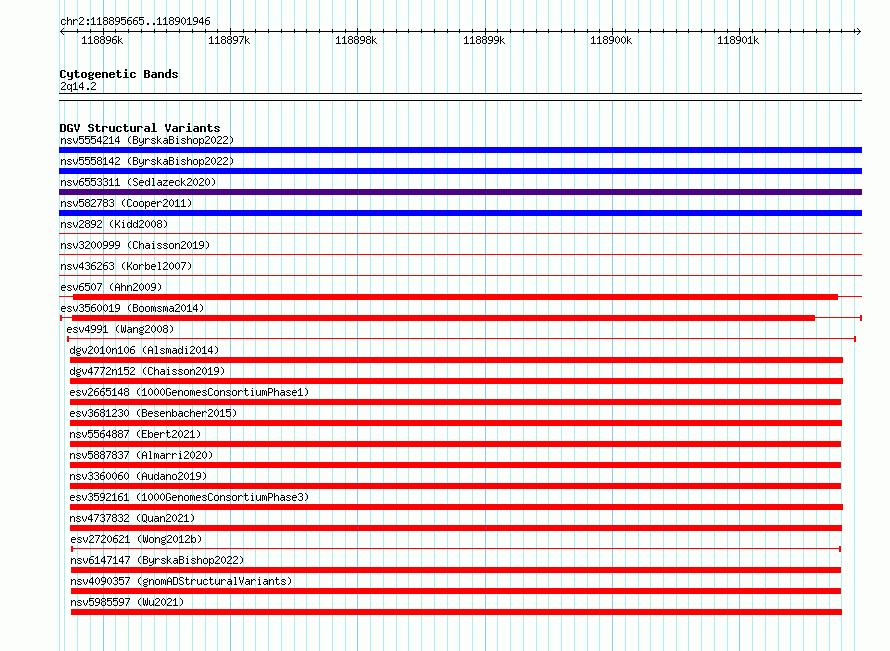Image resolution: width=890 pixels, height=651 pixels.
Task: Click the blue bar under nsv5558142
Action: tap(460, 171)
